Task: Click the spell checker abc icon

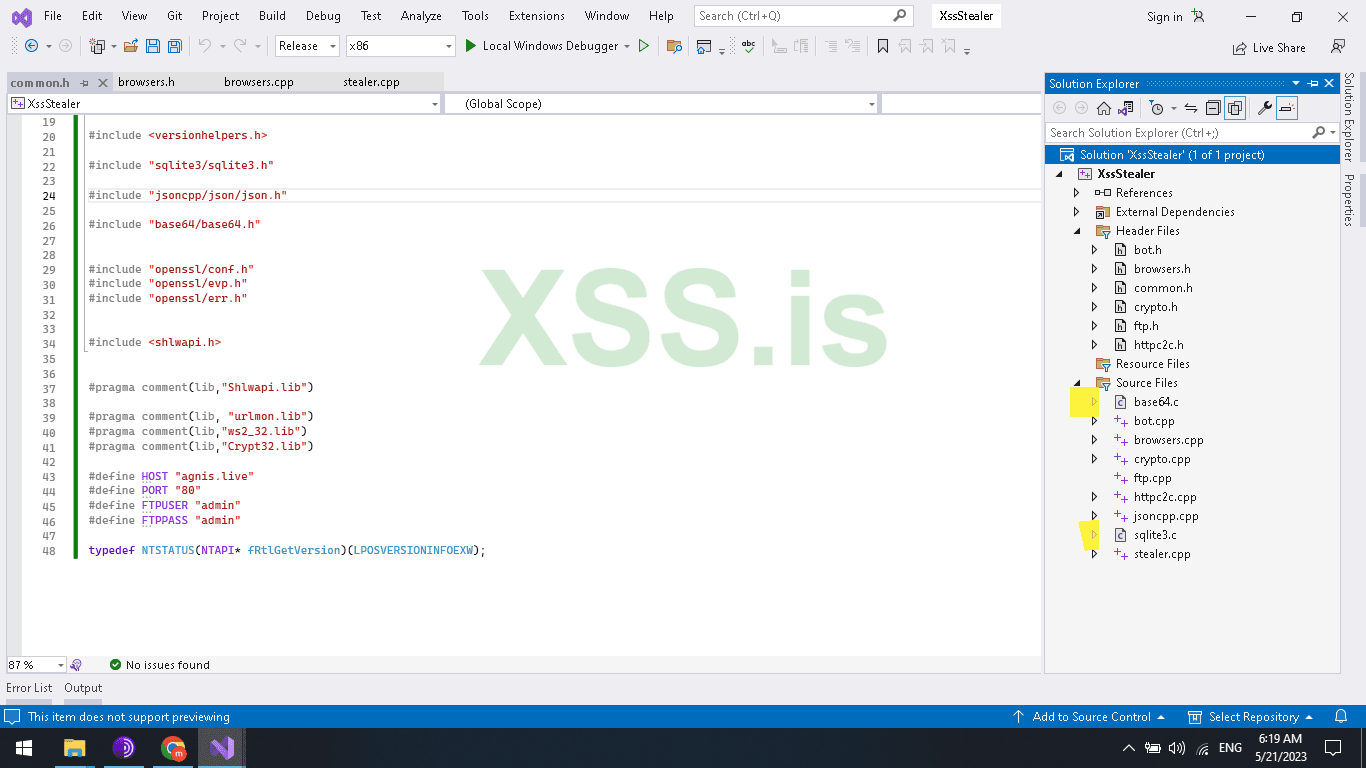Action: pos(748,46)
